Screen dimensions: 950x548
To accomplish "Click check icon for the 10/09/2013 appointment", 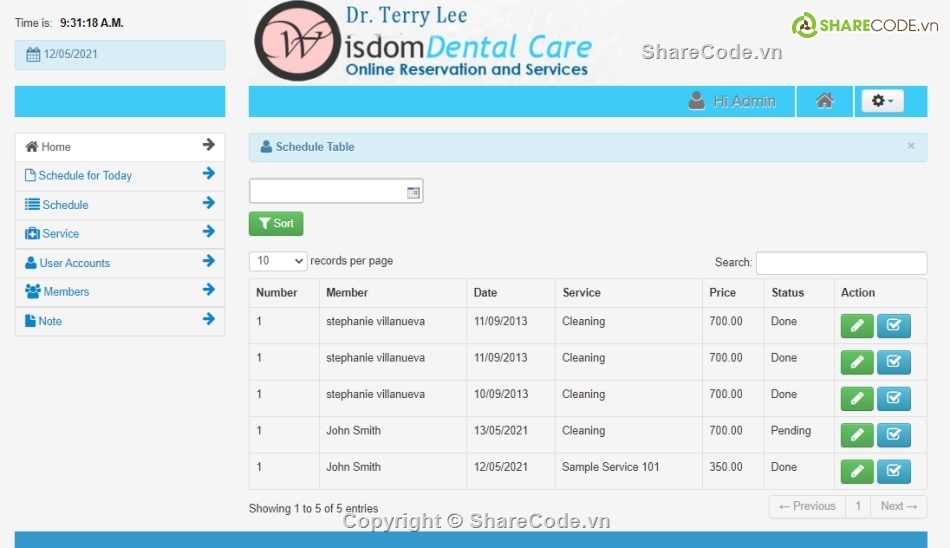I will (x=894, y=398).
